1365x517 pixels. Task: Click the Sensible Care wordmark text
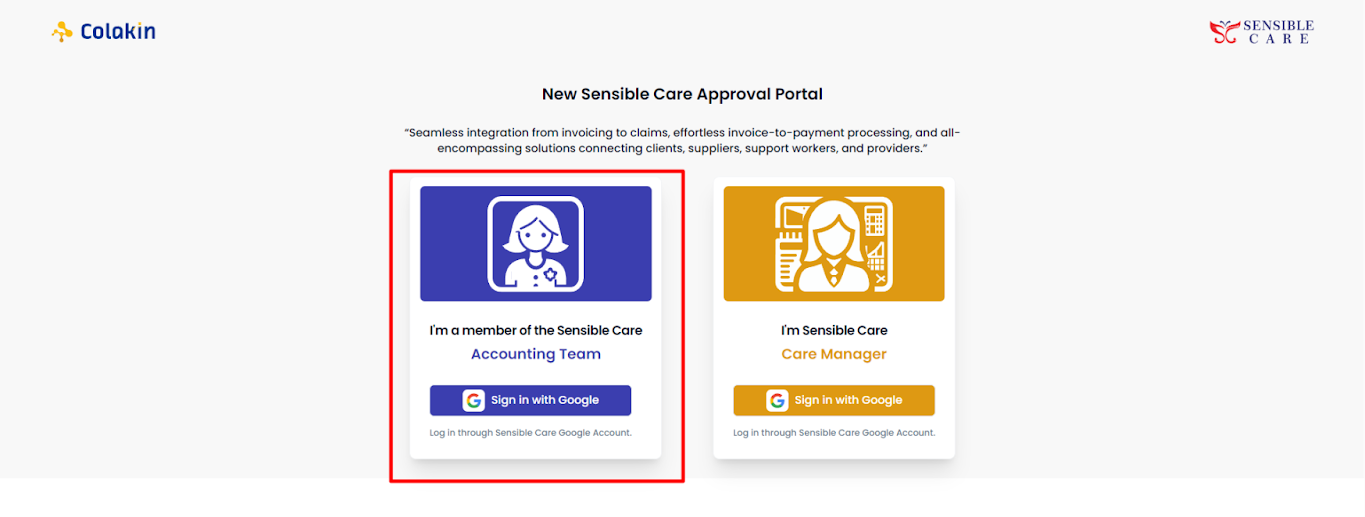[1278, 32]
